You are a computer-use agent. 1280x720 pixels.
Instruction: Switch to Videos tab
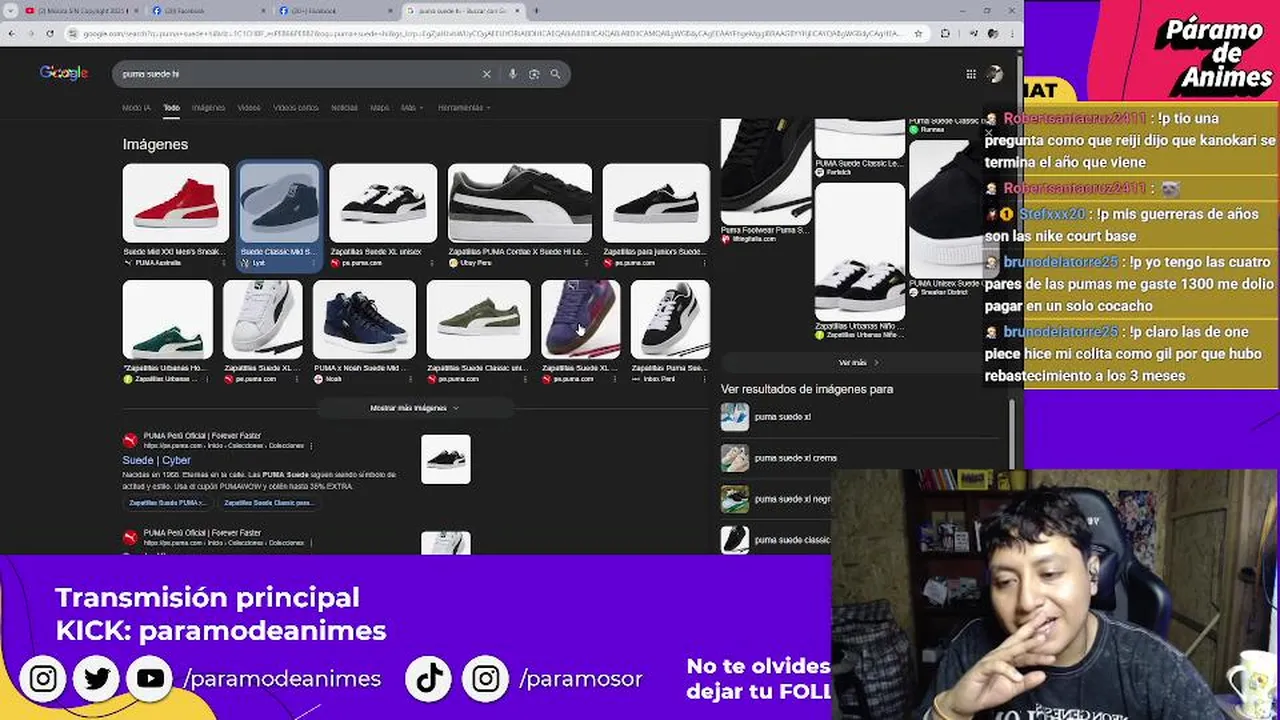(249, 107)
